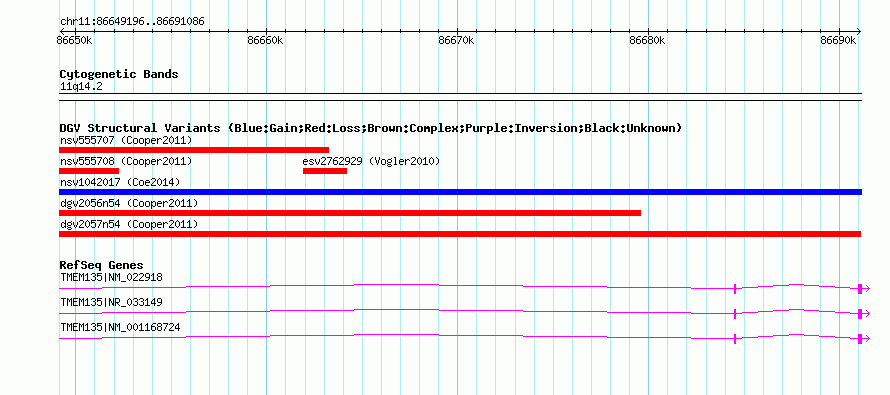This screenshot has width=890, height=395.
Task: Click the nsv555707 (Cooper2011) variant label
Action: click(x=126, y=140)
